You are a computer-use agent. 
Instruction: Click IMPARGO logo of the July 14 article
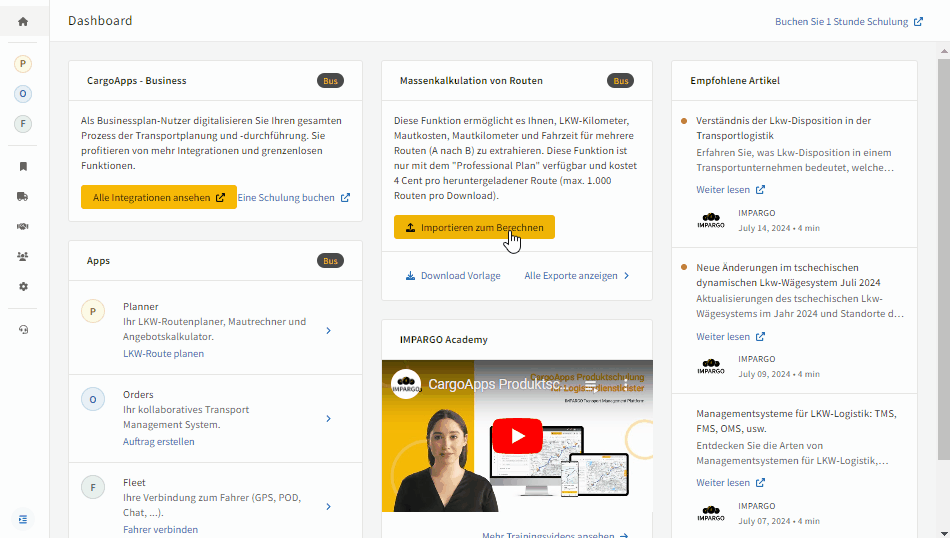[x=711, y=221]
